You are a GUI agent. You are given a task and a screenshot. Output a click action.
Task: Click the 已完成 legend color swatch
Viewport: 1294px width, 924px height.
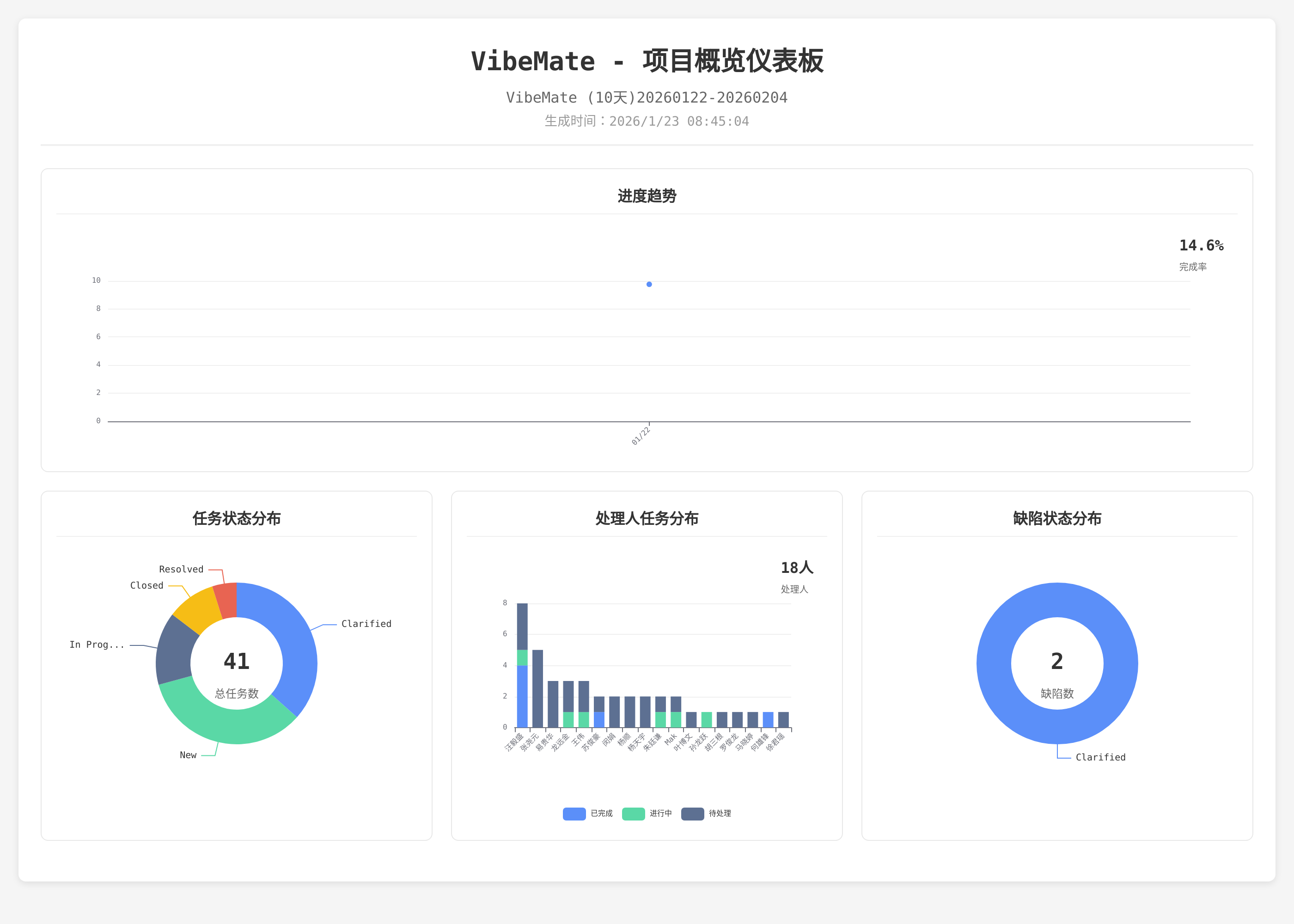click(574, 814)
